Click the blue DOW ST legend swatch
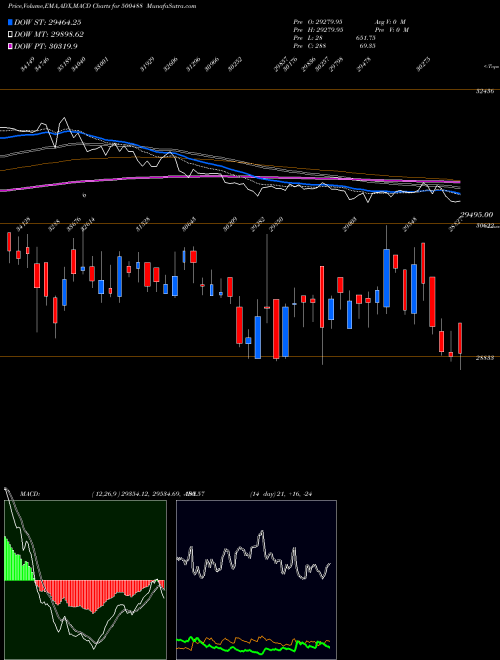Screen dimensions: 500x660 tap(10, 22)
